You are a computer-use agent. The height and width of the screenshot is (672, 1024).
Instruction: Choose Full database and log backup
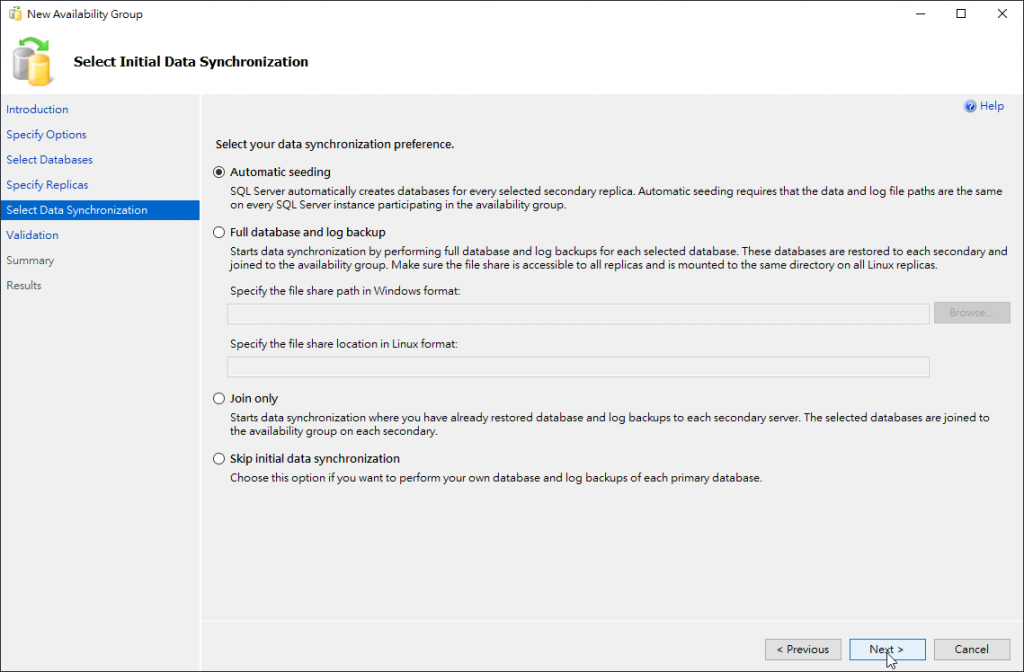click(220, 232)
